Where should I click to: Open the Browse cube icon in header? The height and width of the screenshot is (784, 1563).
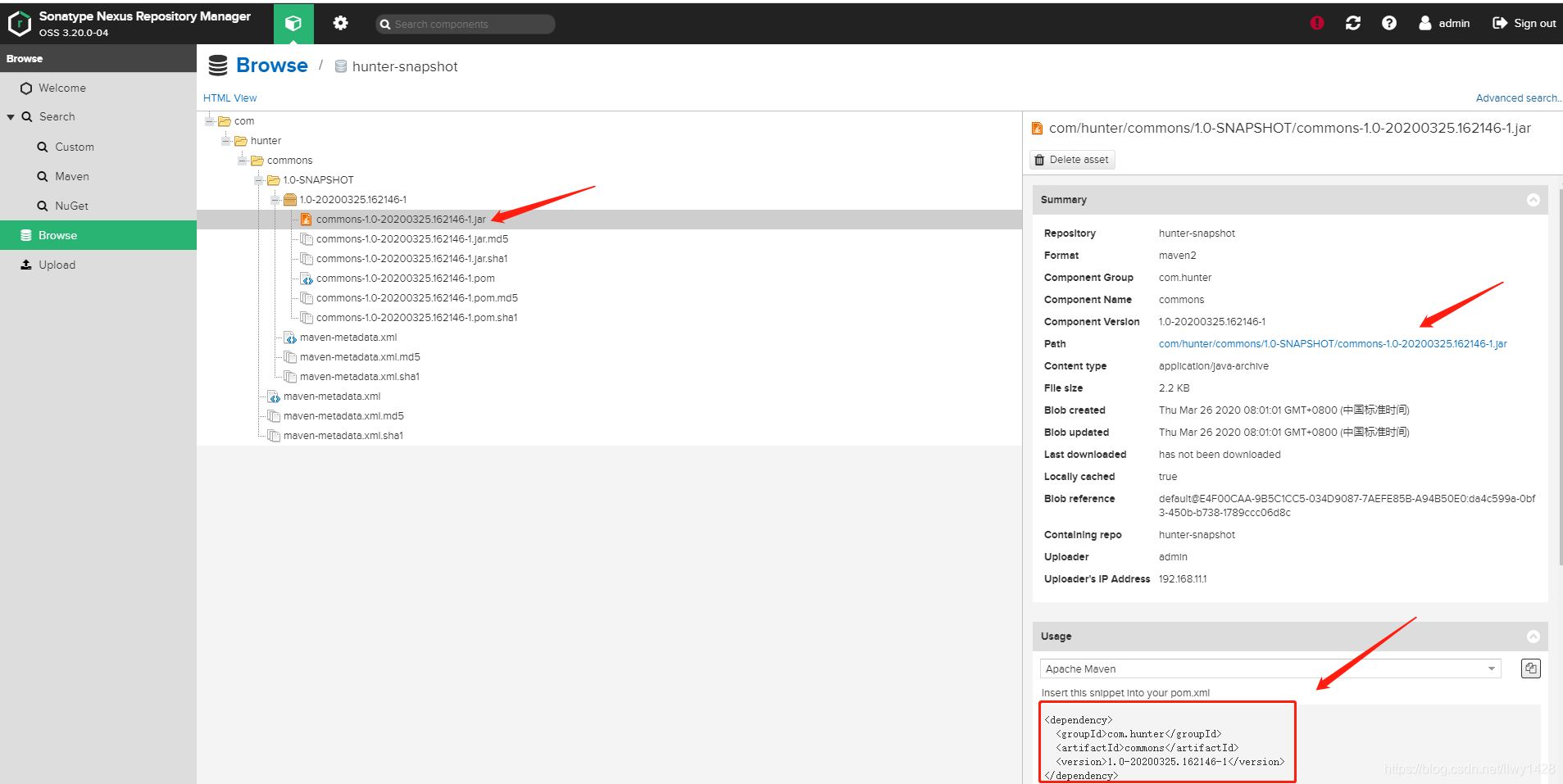[293, 23]
